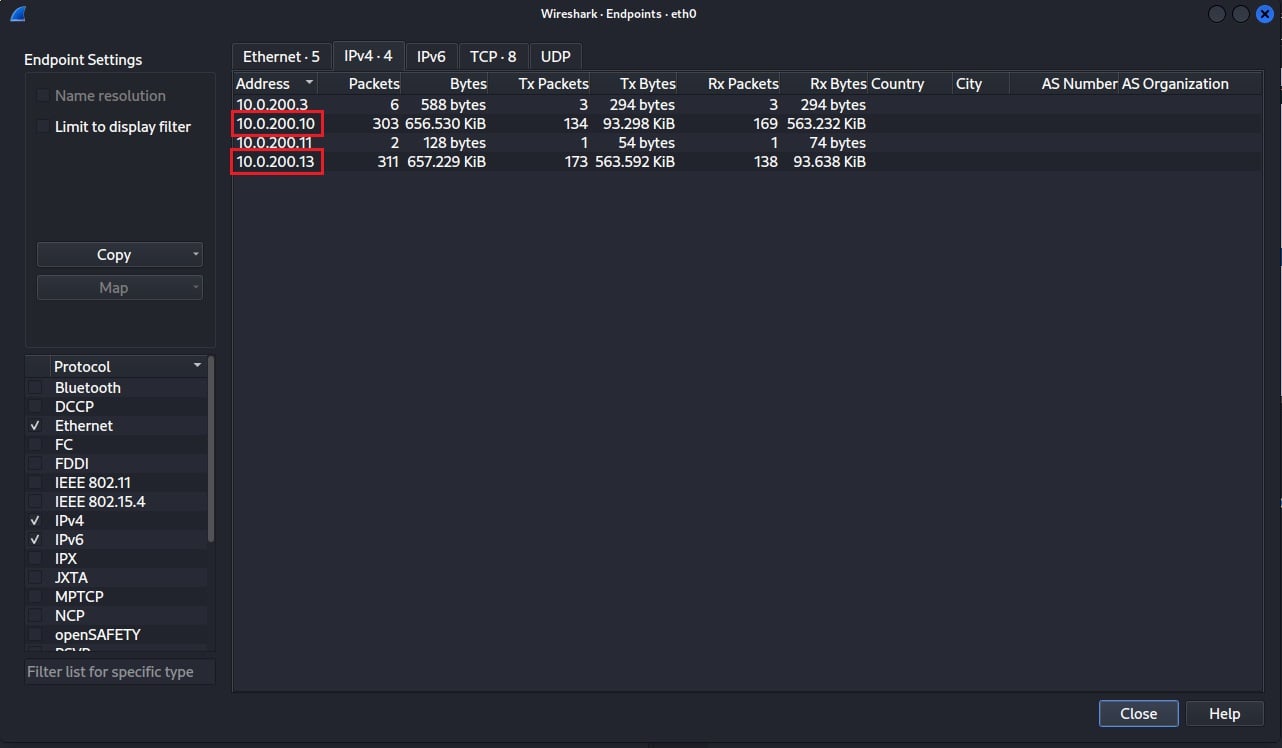Check the IEEE 802.11 protocol checkbox
This screenshot has height=748, width=1282.
click(35, 483)
